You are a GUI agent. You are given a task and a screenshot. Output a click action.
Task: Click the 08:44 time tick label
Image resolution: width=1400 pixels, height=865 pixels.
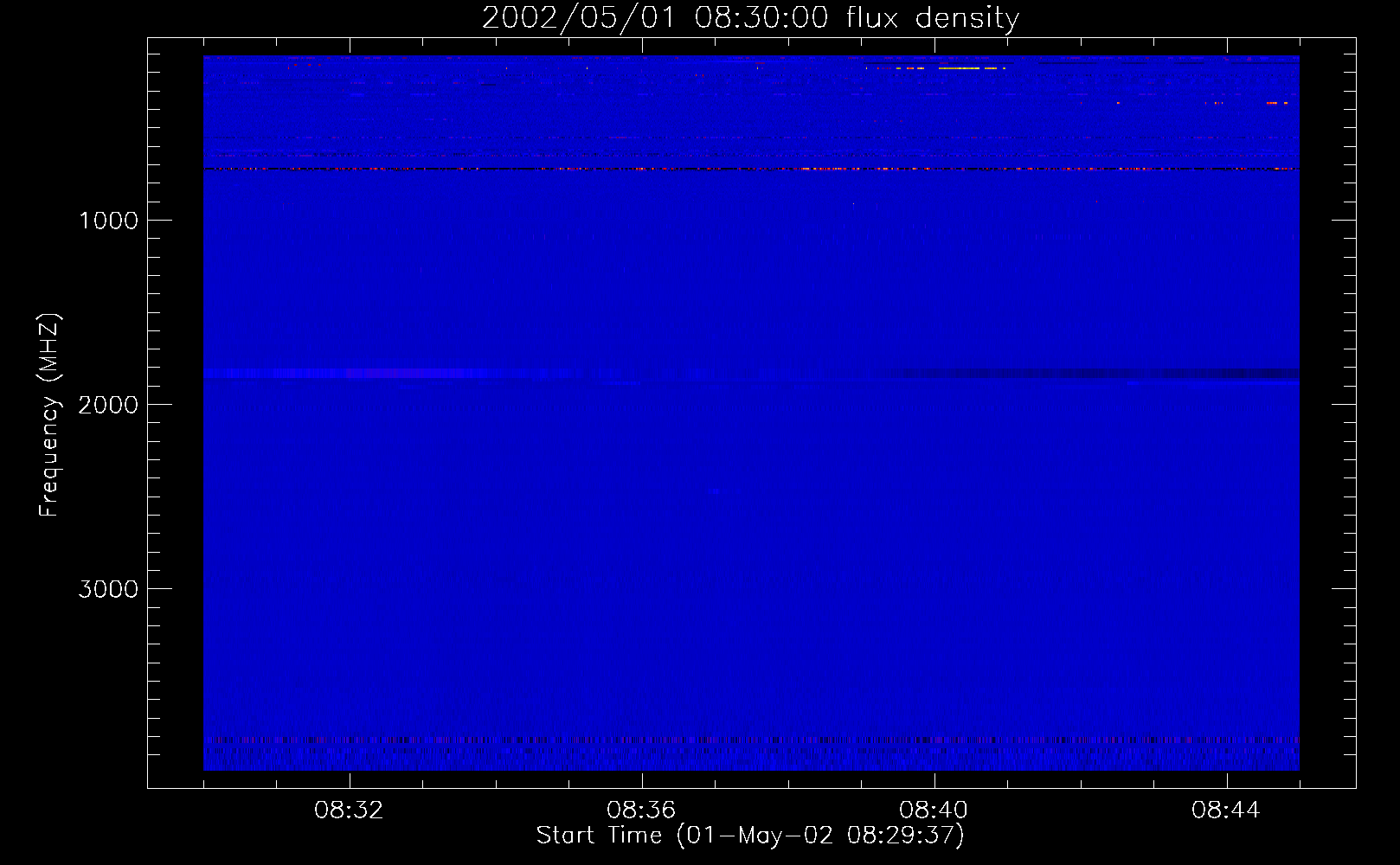(x=1226, y=811)
